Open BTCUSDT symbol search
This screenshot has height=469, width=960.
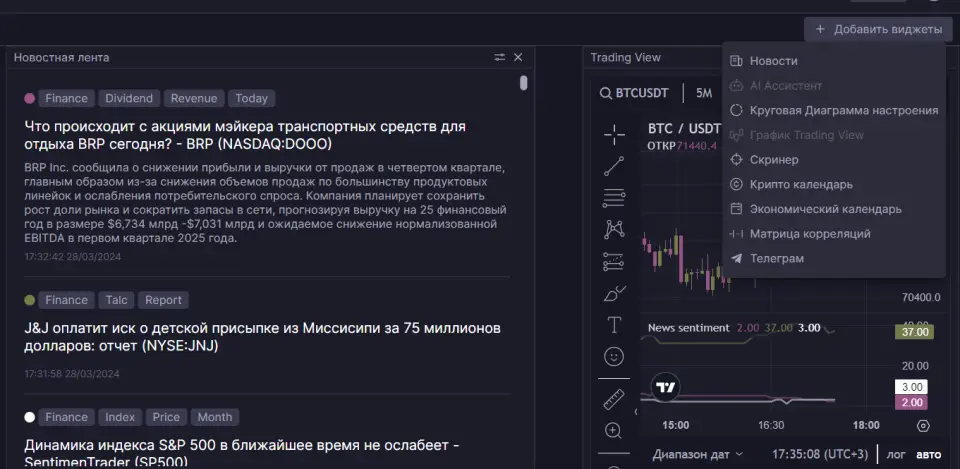coord(634,93)
